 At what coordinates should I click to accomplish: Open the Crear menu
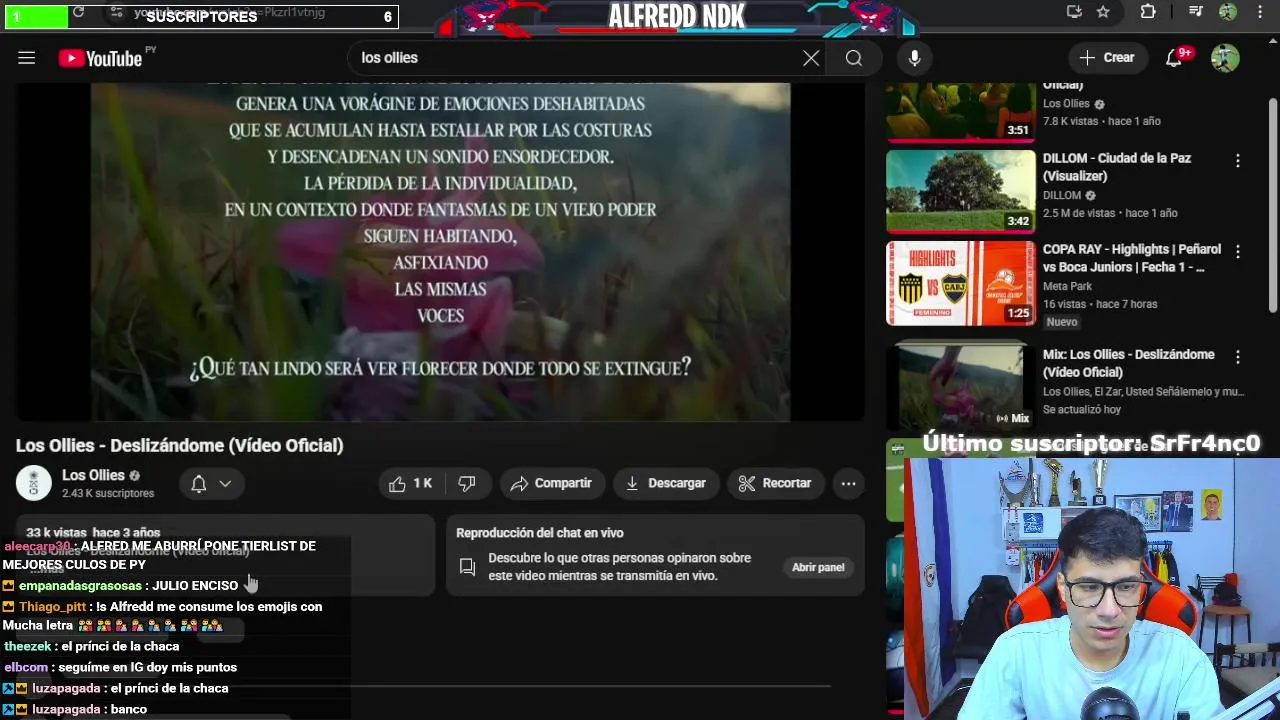point(1106,58)
